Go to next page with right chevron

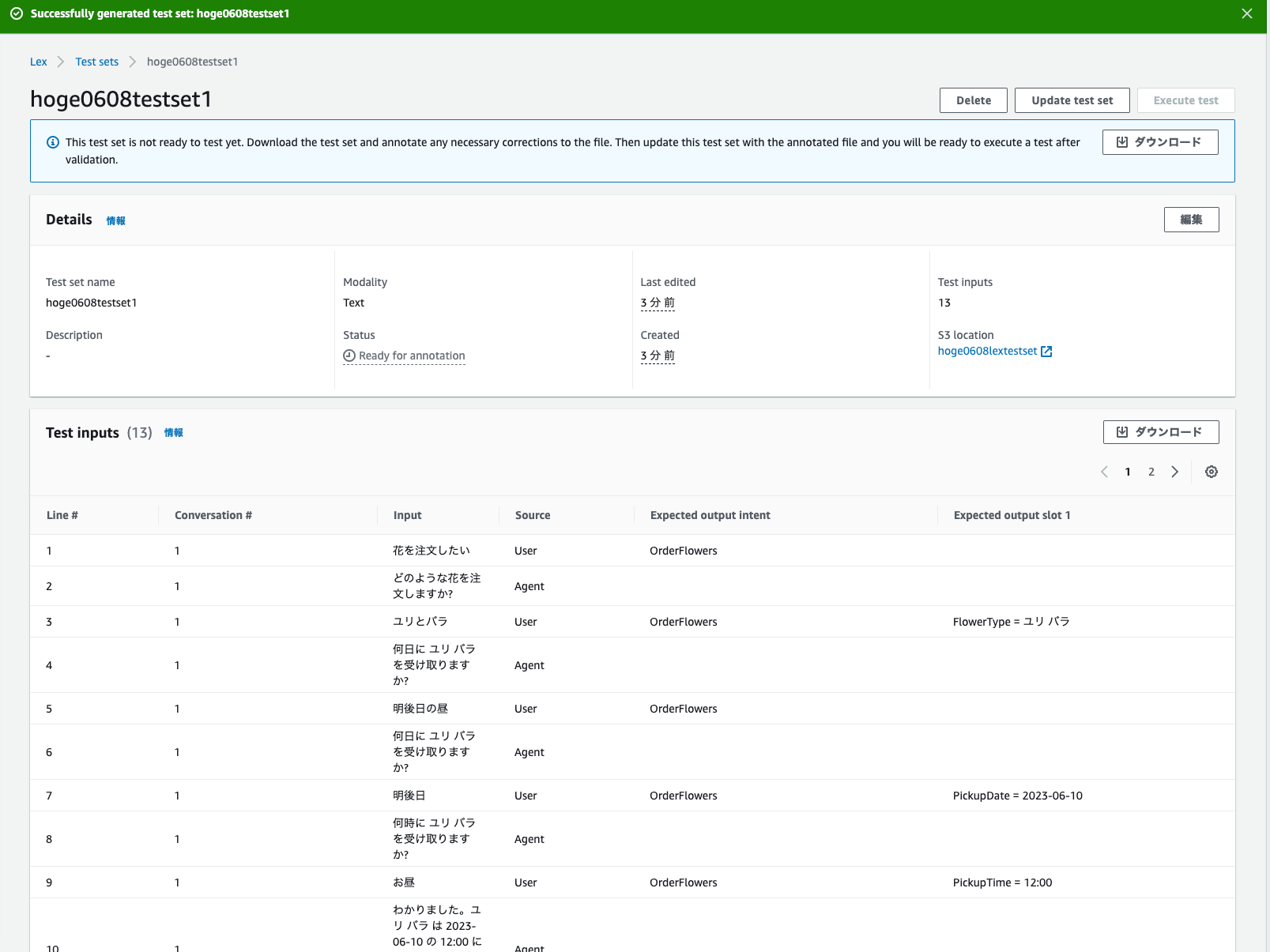[x=1175, y=472]
